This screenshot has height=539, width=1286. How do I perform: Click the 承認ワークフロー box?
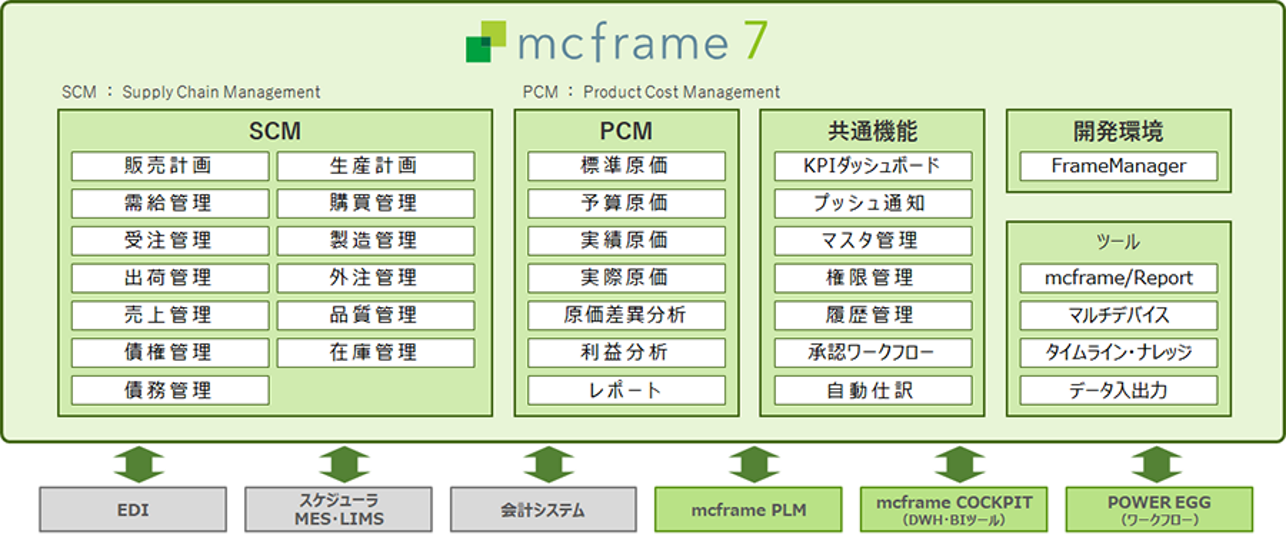point(872,352)
